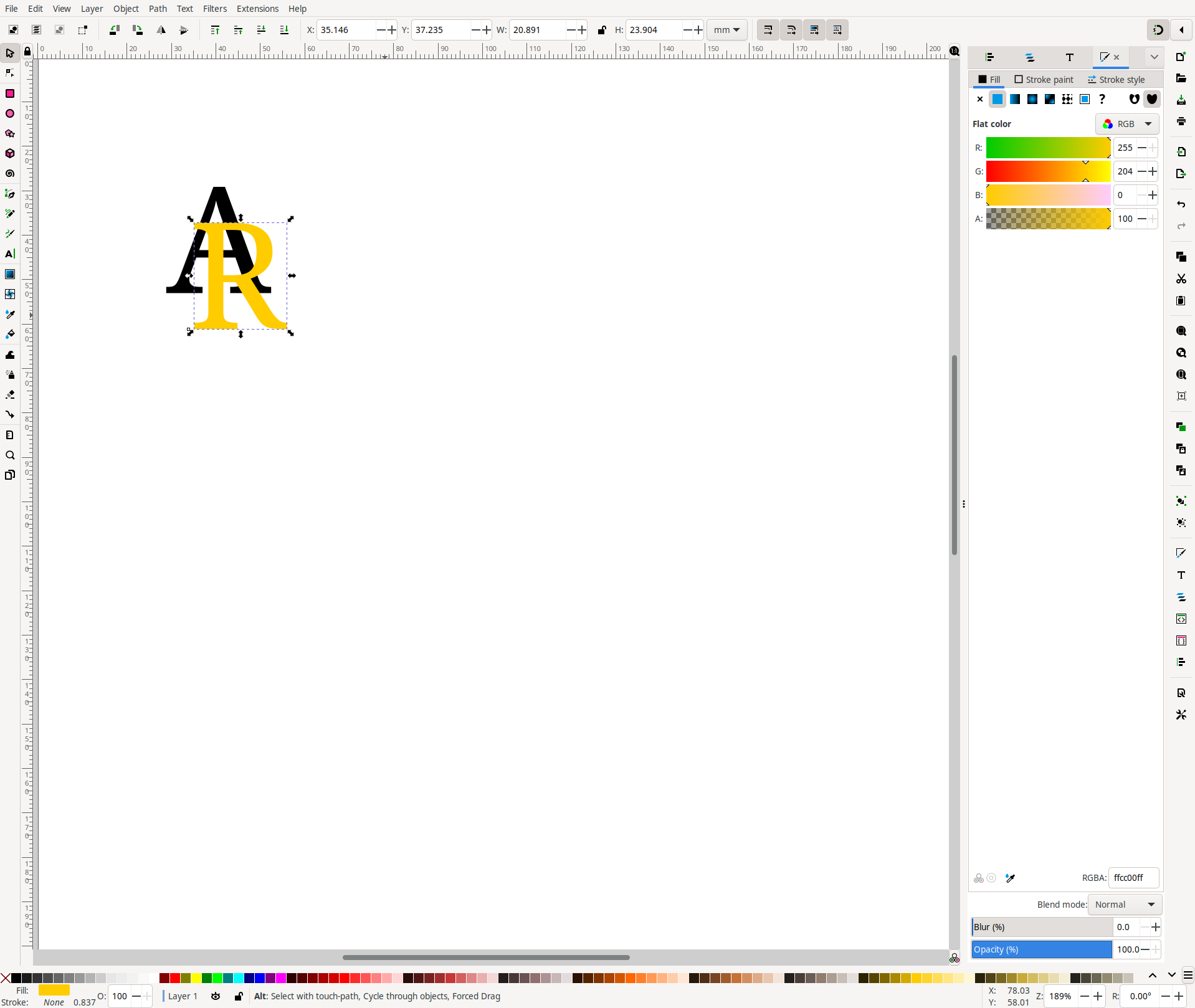This screenshot has width=1195, height=1008.
Task: Select the Node editing tool
Action: [x=10, y=72]
